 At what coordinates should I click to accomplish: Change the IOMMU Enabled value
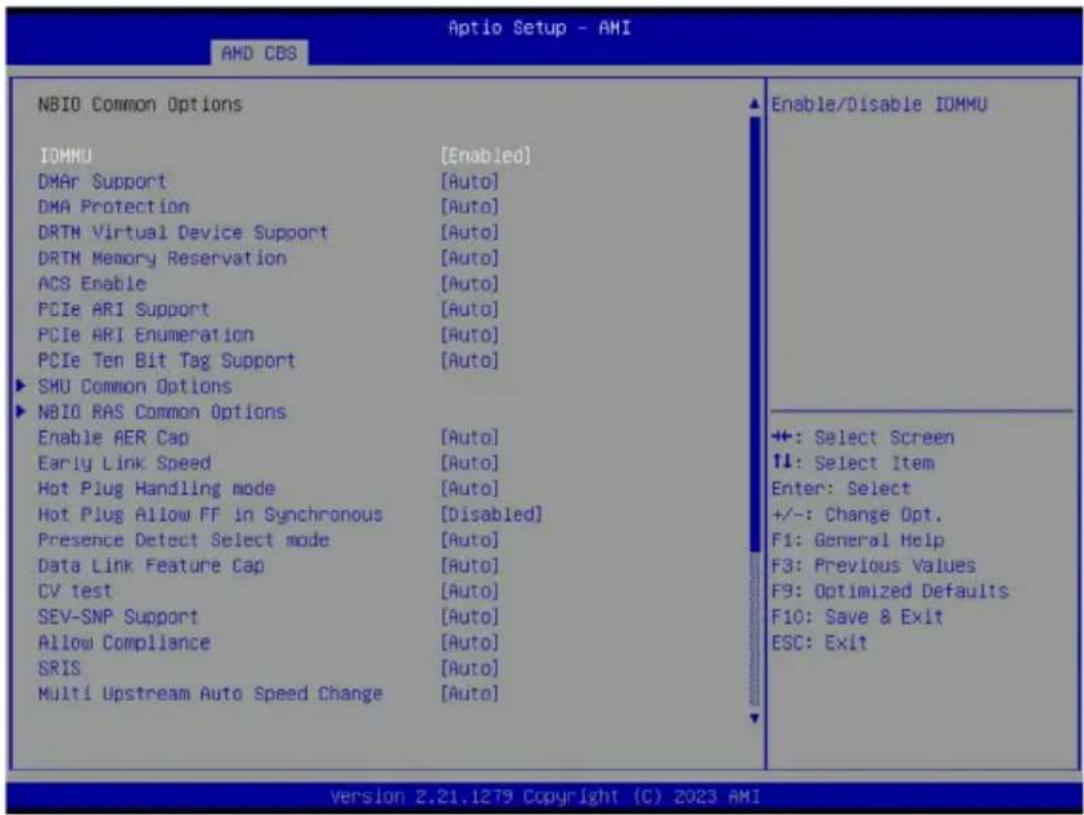pyautogui.click(x=486, y=156)
